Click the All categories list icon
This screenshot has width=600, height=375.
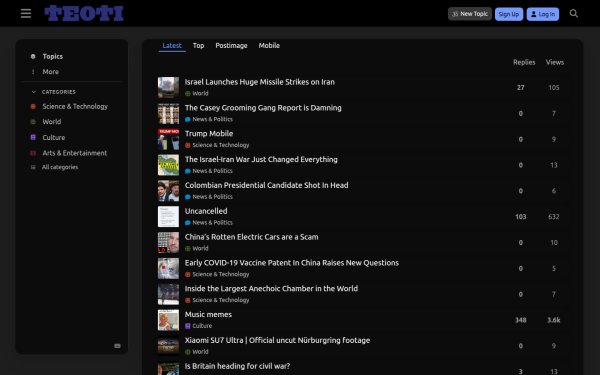[x=33, y=167]
